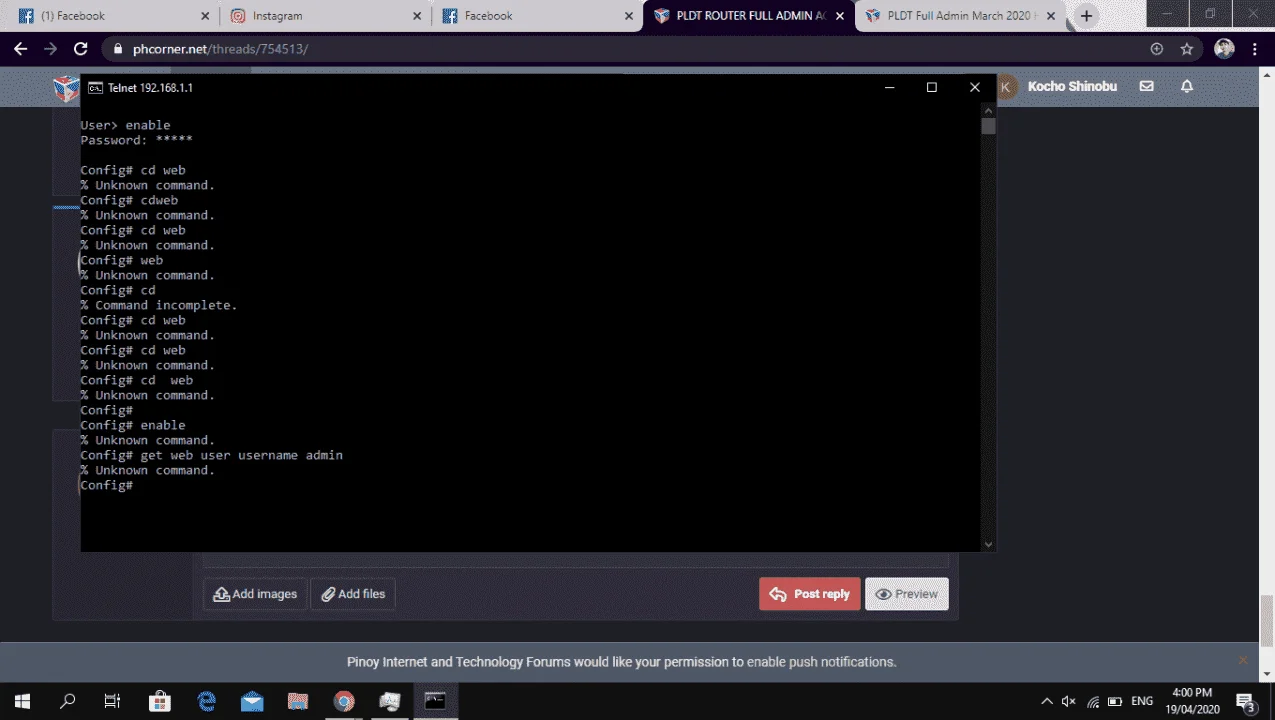Dismiss the push notification banner
1275x720 pixels.
click(1243, 660)
